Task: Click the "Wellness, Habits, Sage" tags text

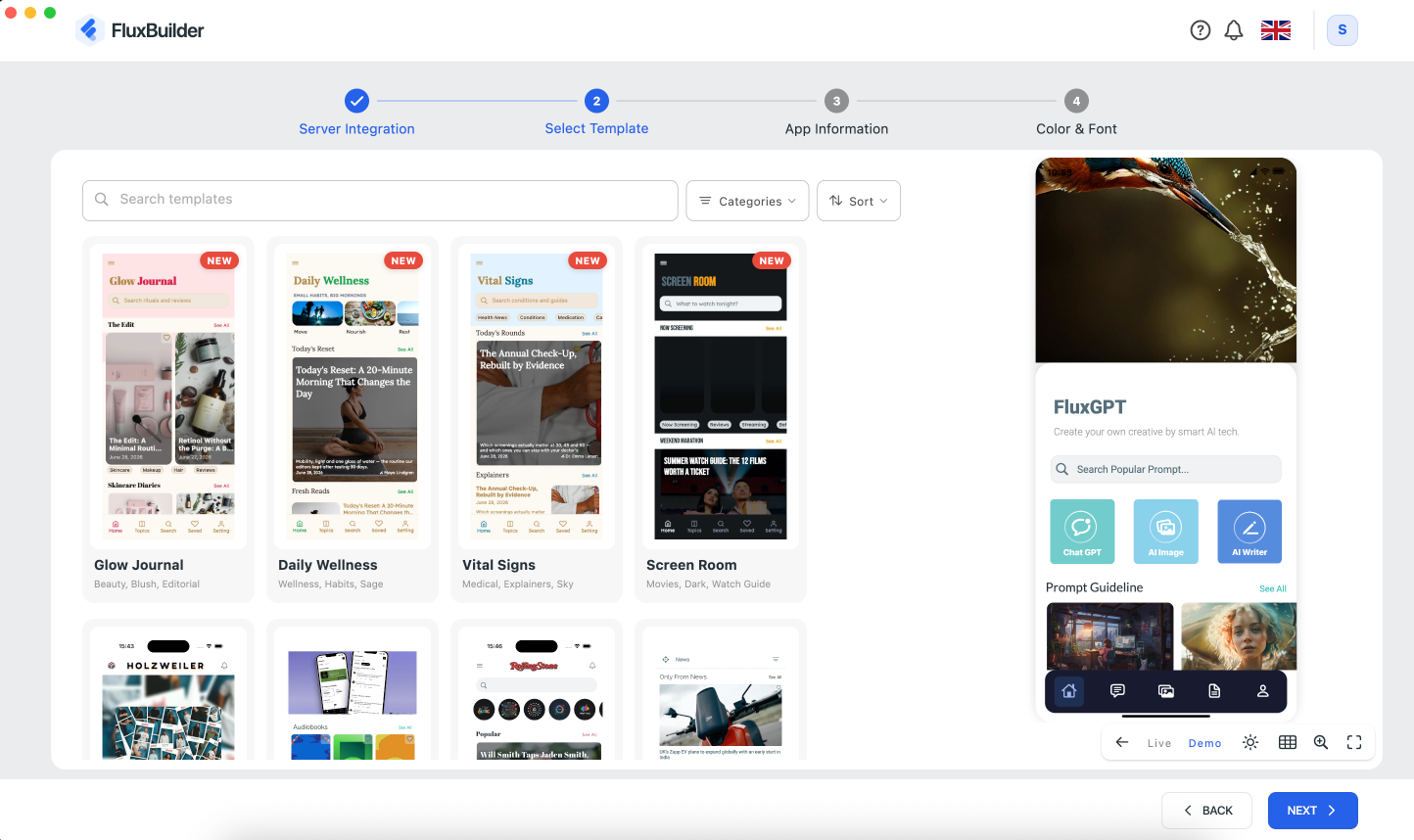Action: (331, 584)
